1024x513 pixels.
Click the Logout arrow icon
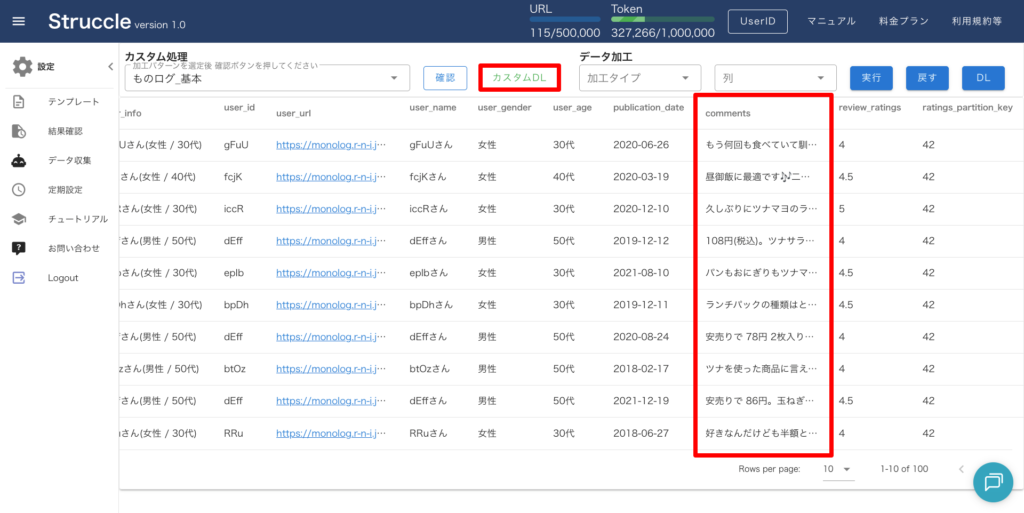click(x=18, y=278)
